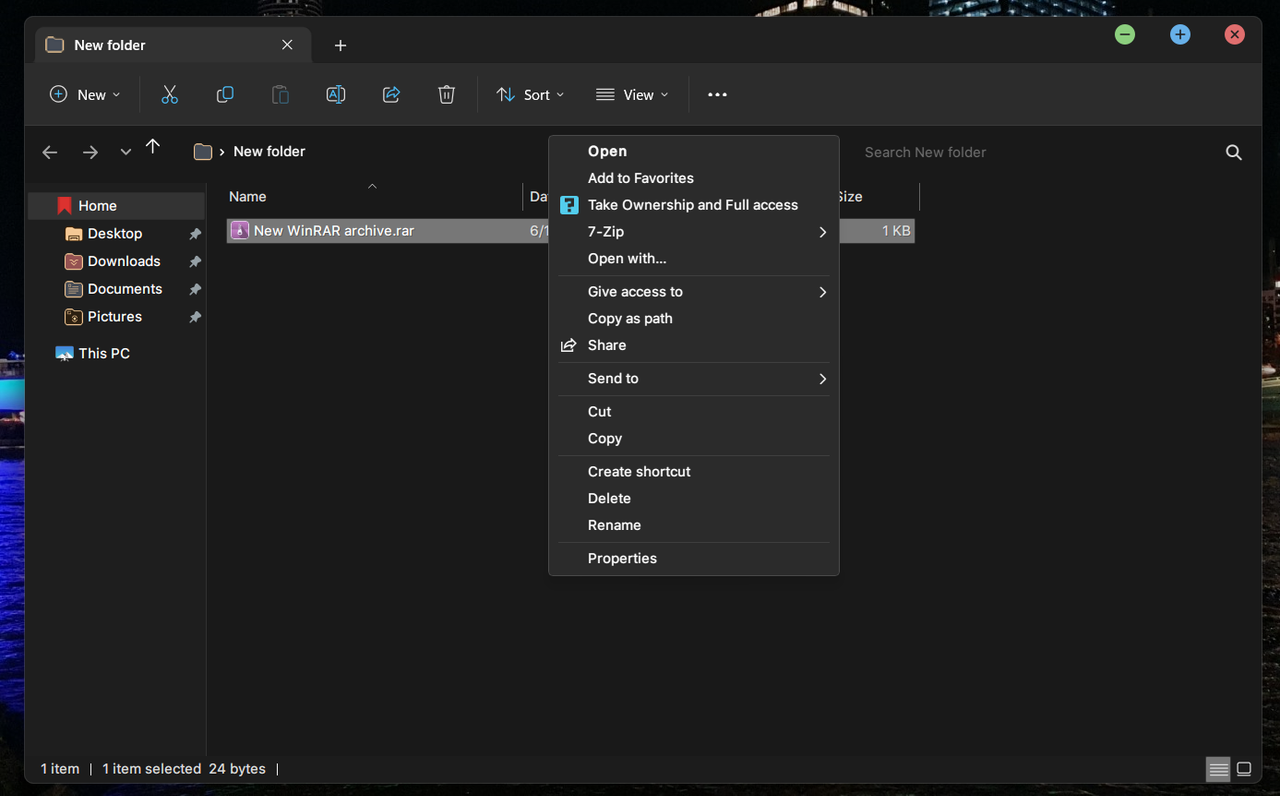Open a new tab with the plus icon
The image size is (1280, 796).
coord(340,45)
